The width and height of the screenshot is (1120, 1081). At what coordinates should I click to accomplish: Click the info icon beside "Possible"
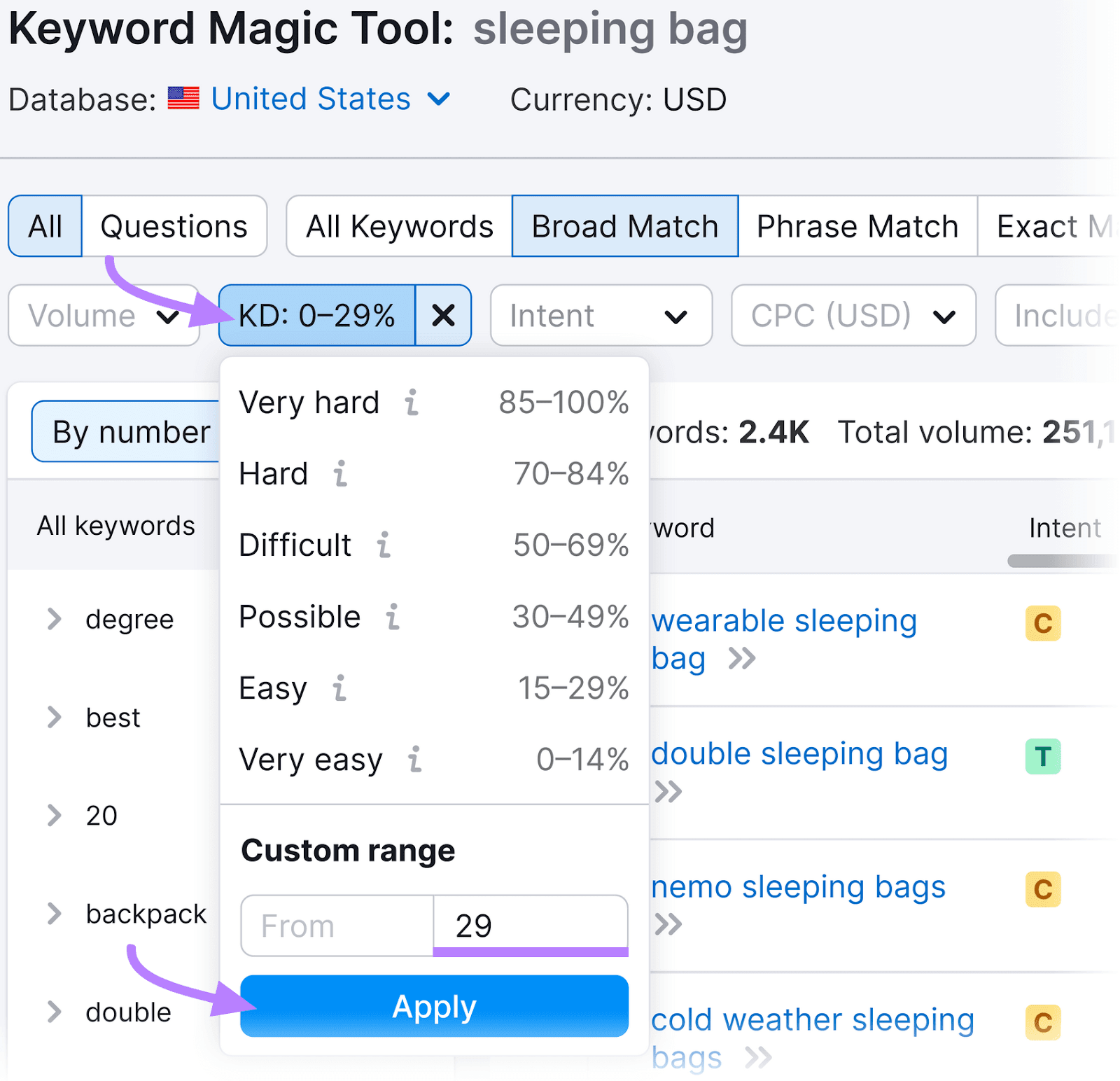coord(393,617)
